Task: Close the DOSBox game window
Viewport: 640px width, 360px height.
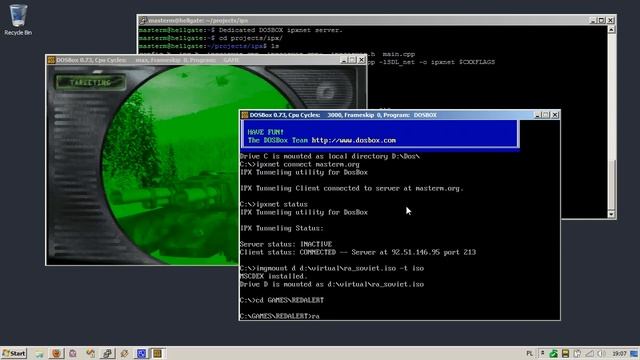Action: 361,60
